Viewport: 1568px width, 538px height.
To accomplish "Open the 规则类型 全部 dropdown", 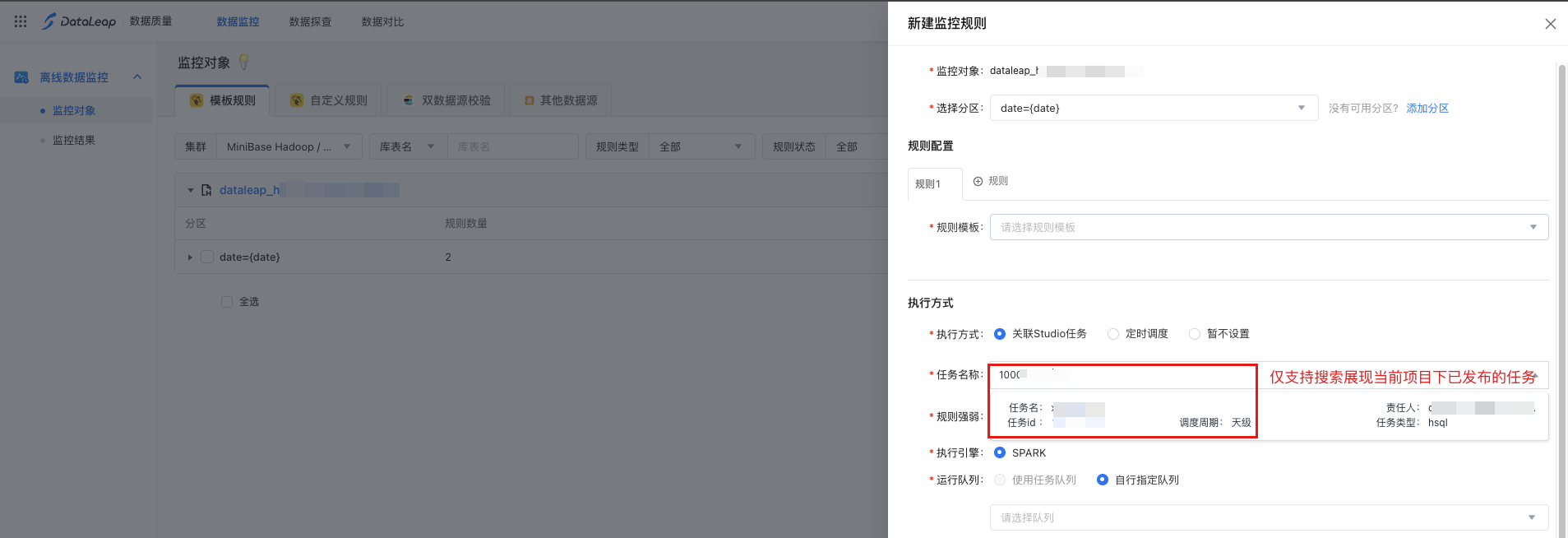I will click(701, 146).
